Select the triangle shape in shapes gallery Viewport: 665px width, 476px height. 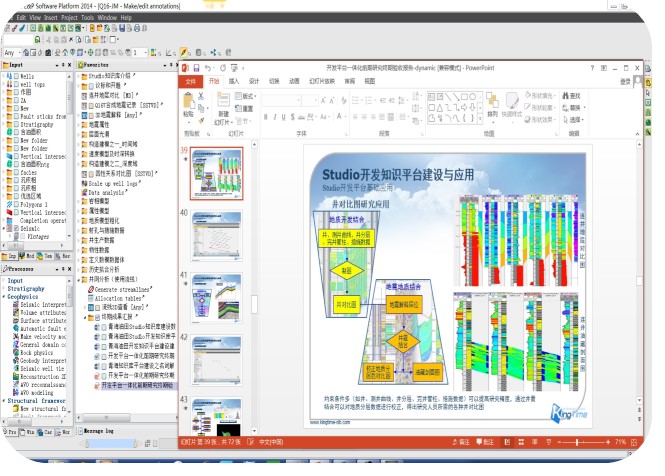440,108
